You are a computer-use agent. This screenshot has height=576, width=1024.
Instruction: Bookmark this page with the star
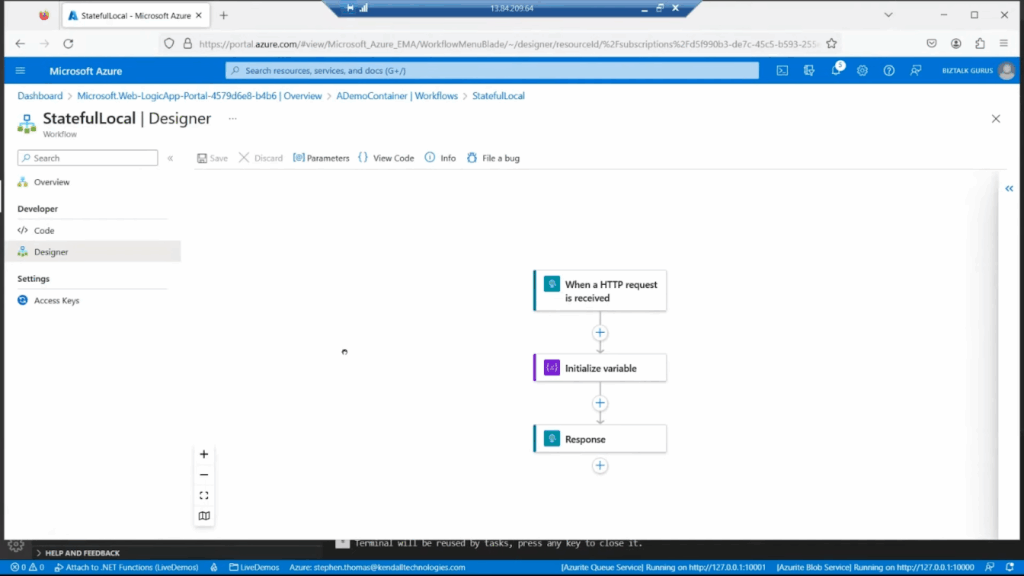click(831, 44)
